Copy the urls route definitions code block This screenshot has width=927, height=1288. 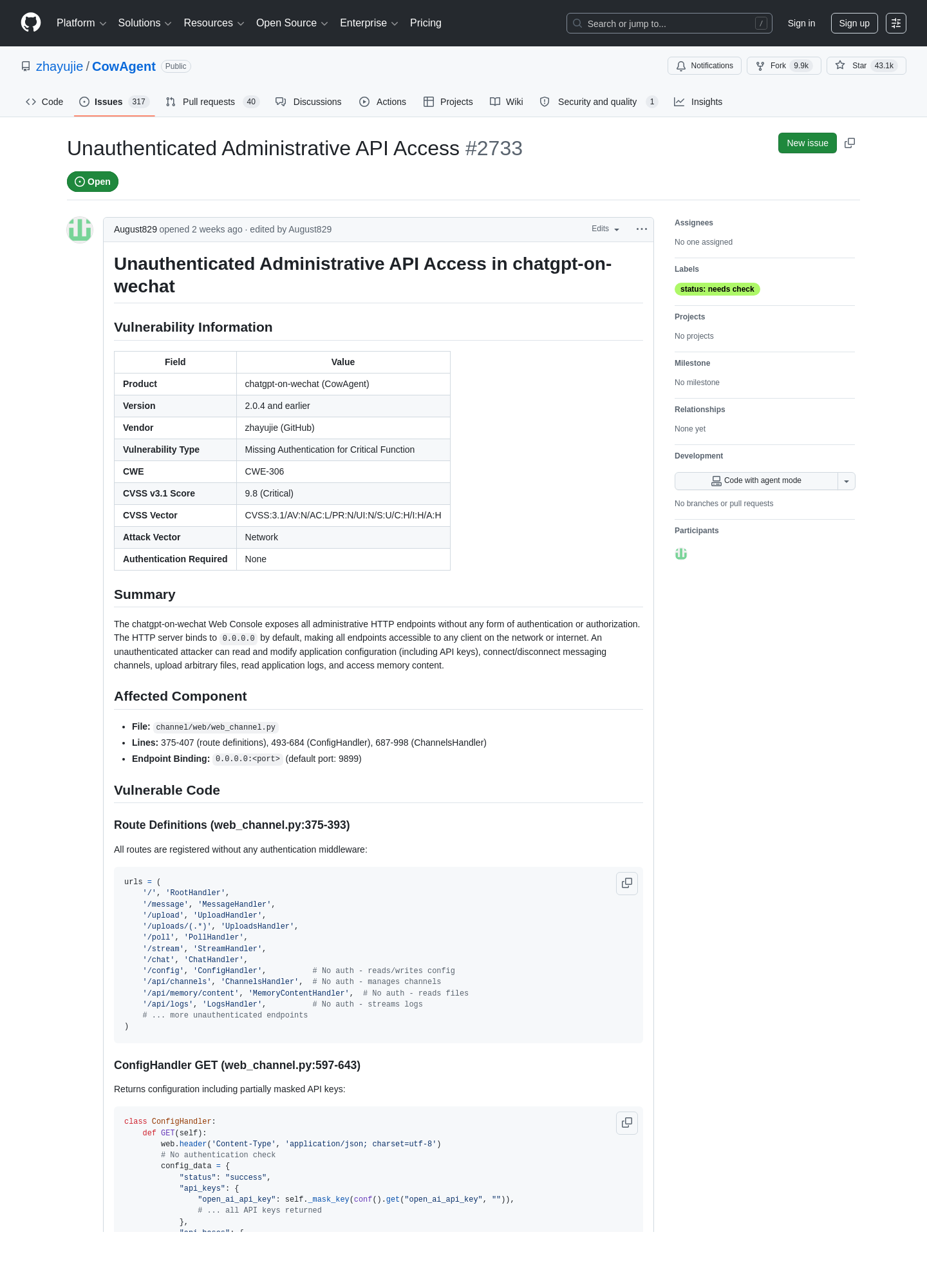pyautogui.click(x=627, y=883)
